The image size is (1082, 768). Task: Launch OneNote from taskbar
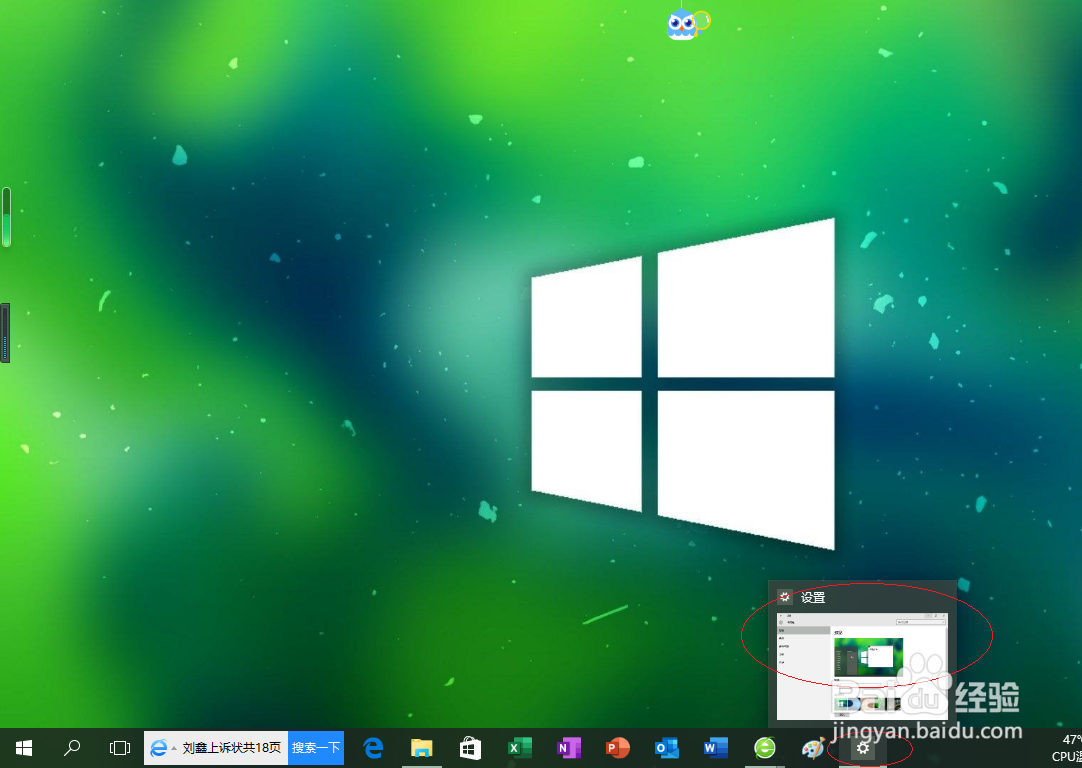pyautogui.click(x=569, y=748)
